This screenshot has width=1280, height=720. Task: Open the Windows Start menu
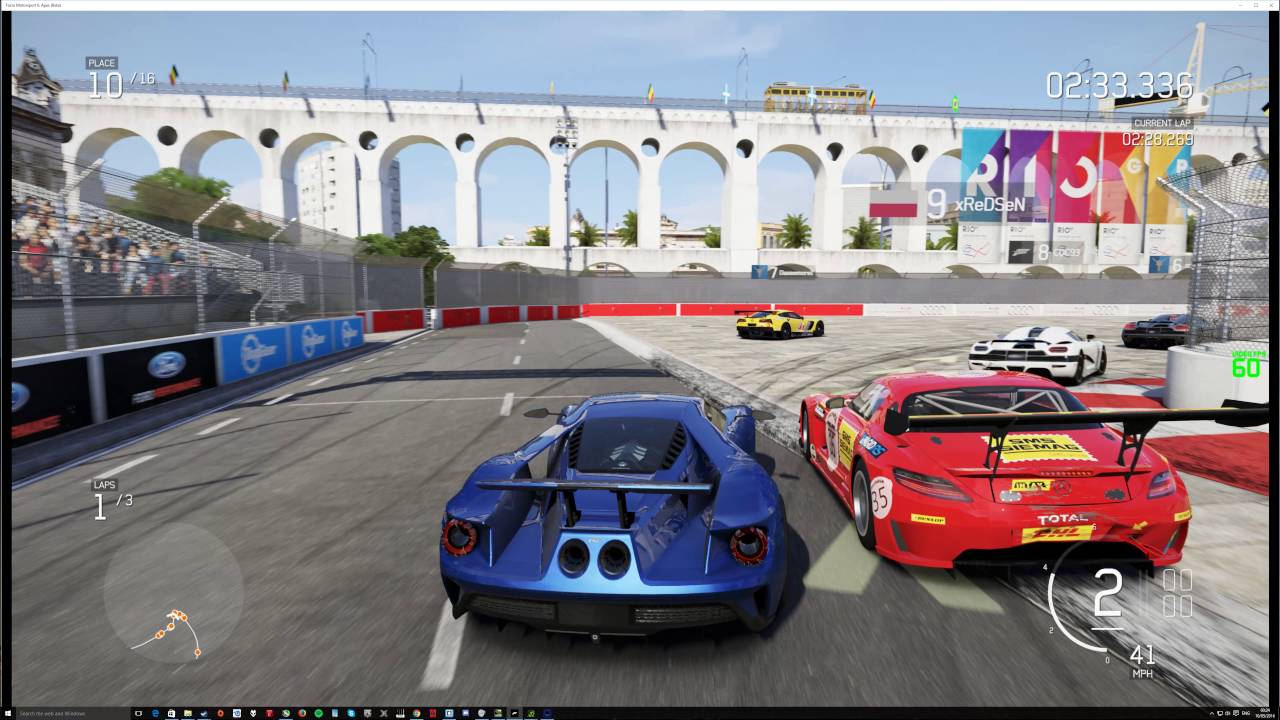tap(8, 713)
